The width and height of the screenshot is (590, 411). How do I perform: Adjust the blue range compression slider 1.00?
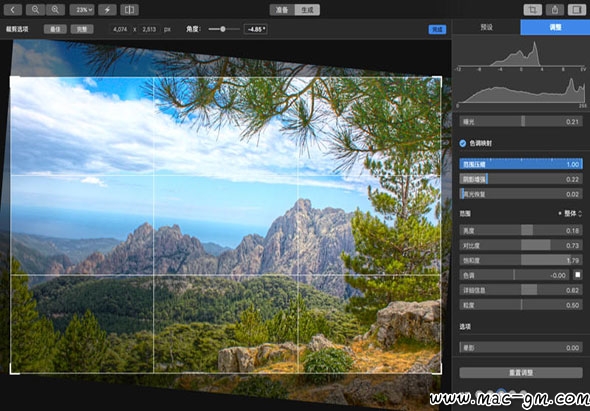click(x=521, y=164)
